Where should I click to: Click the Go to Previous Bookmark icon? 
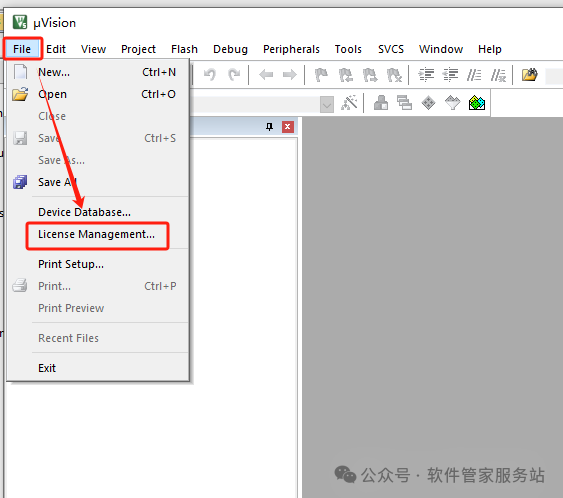pyautogui.click(x=346, y=75)
